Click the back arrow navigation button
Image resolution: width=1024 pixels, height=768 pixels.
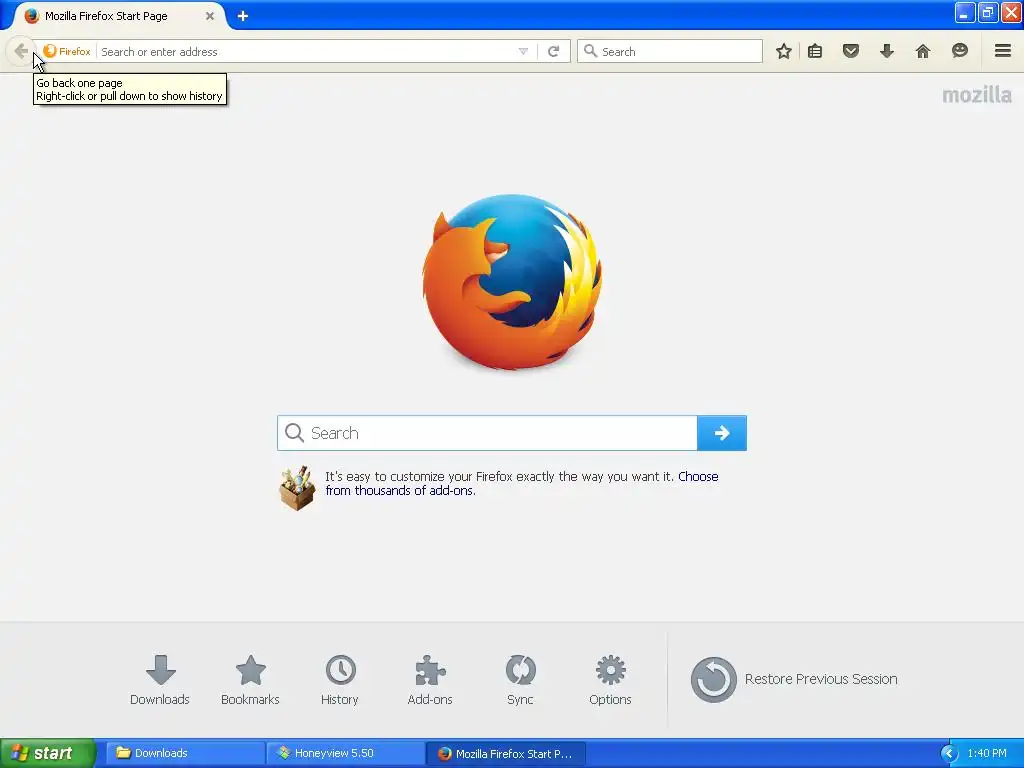pyautogui.click(x=21, y=51)
